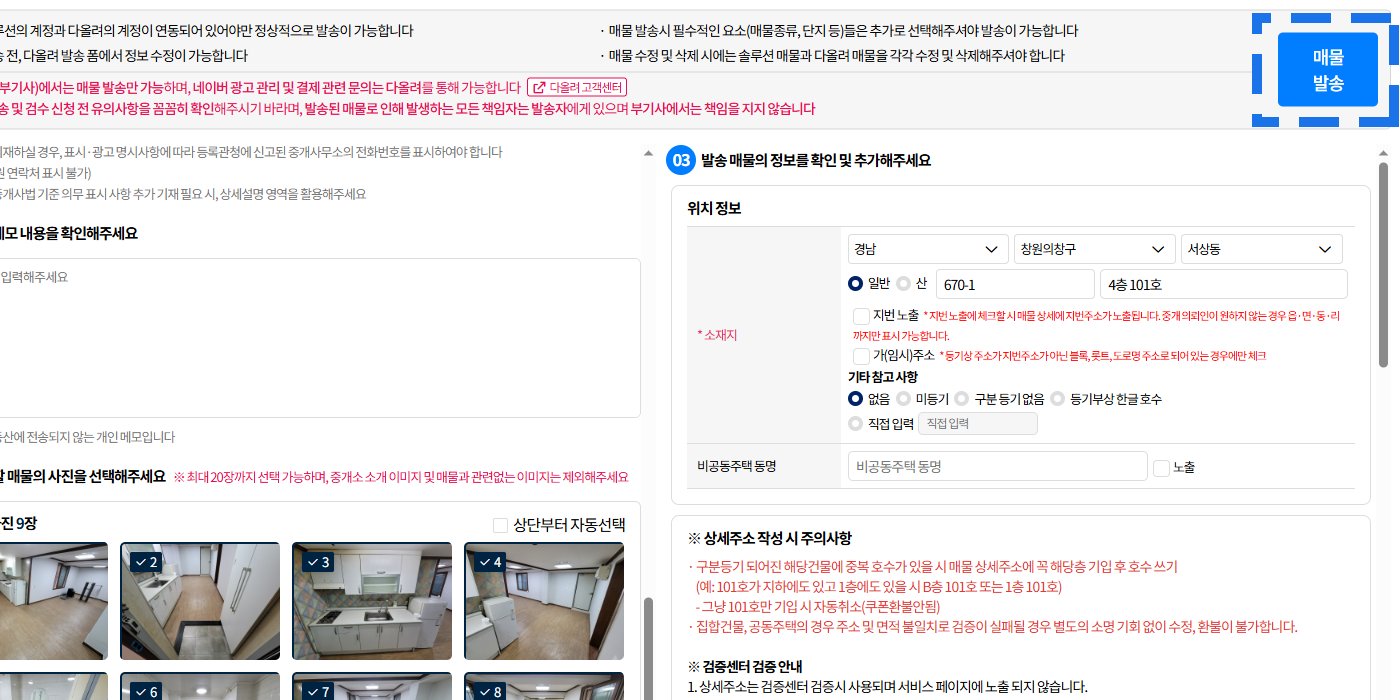Viewport: 1400px width, 700px height.
Task: Open the 다올려 고객센터 link
Action: point(577,88)
